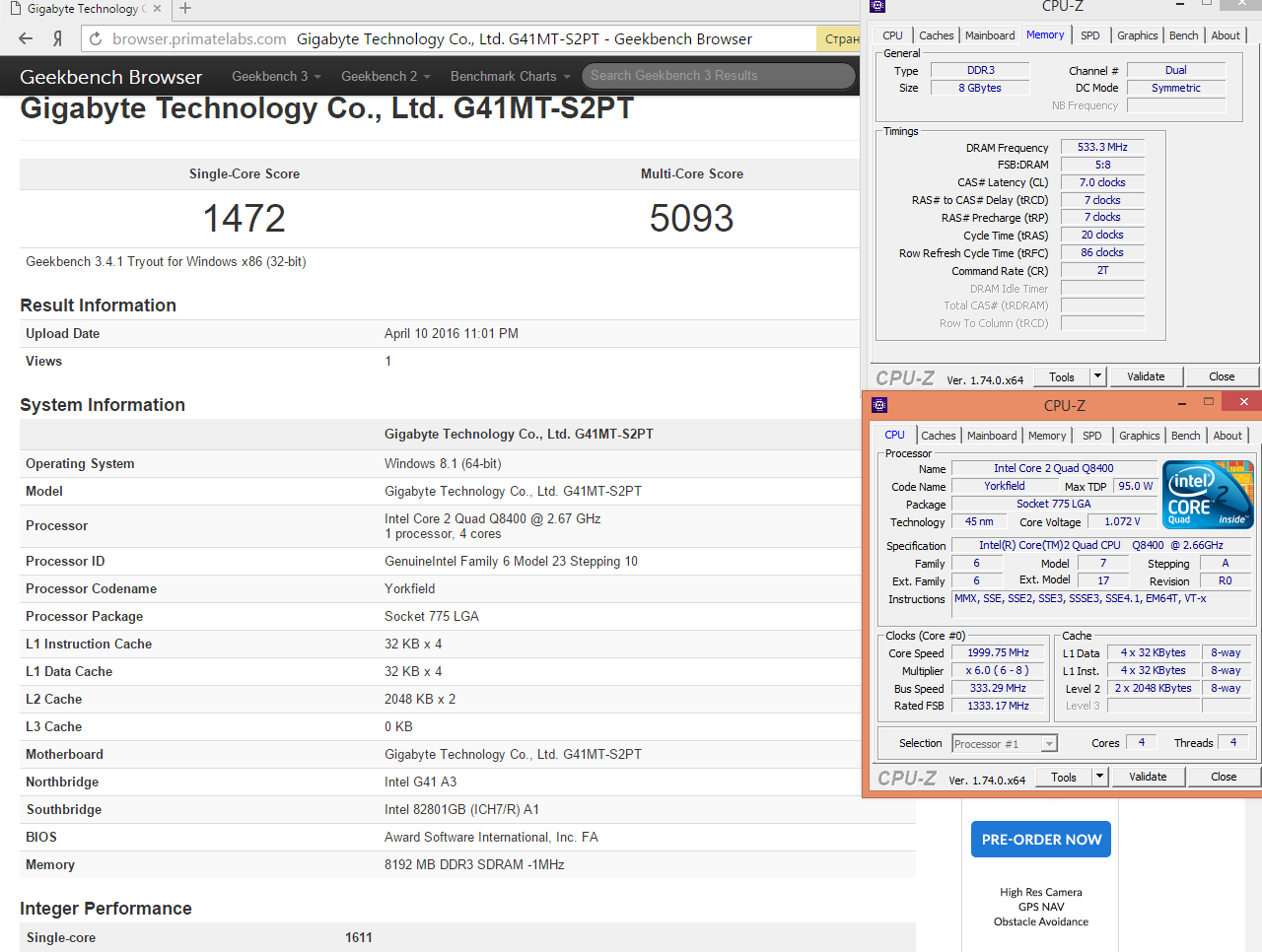Open Geekbench 3 dropdown menu
Screen dimensions: 1262x952
tap(276, 76)
